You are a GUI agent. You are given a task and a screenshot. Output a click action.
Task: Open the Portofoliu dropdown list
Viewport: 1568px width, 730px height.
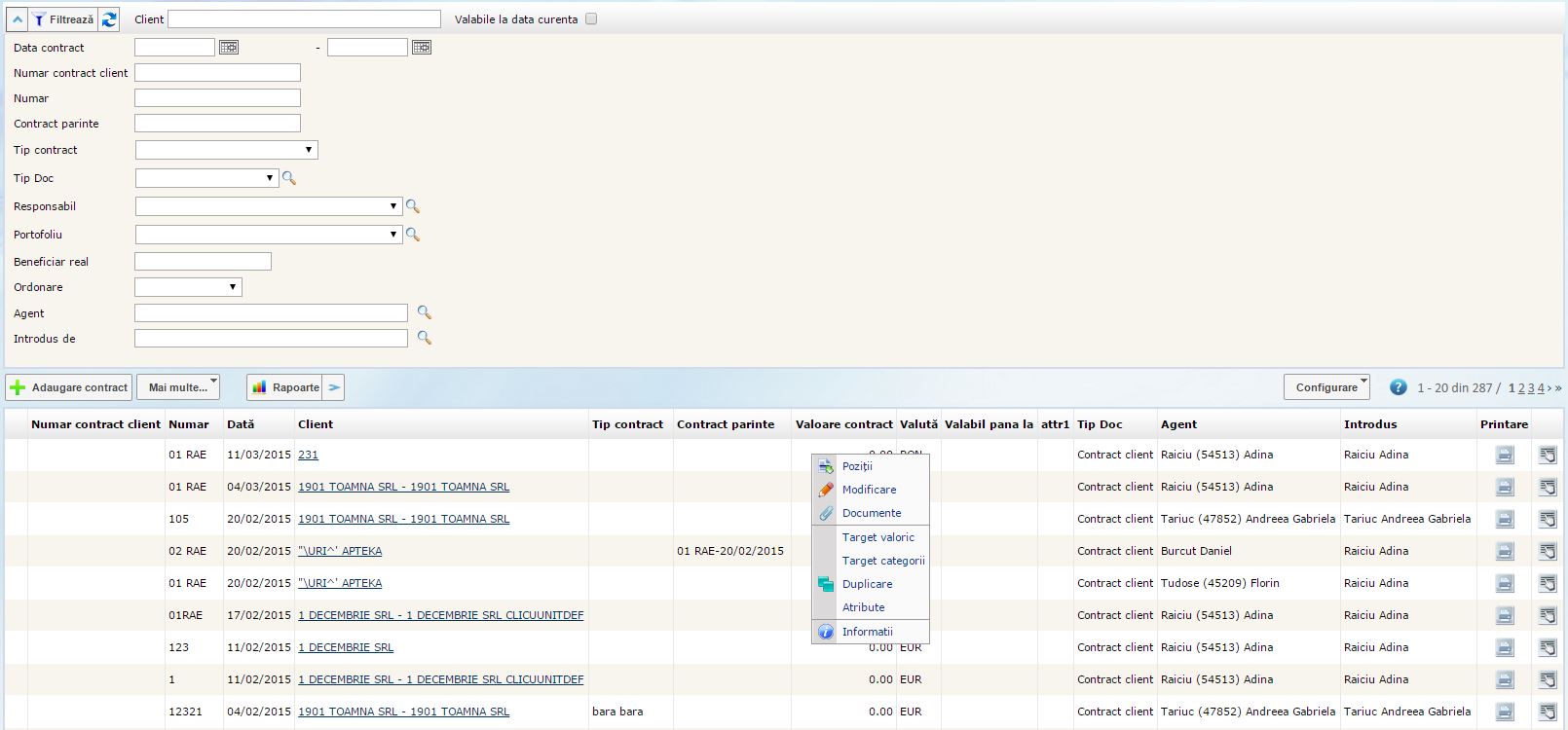(x=268, y=235)
